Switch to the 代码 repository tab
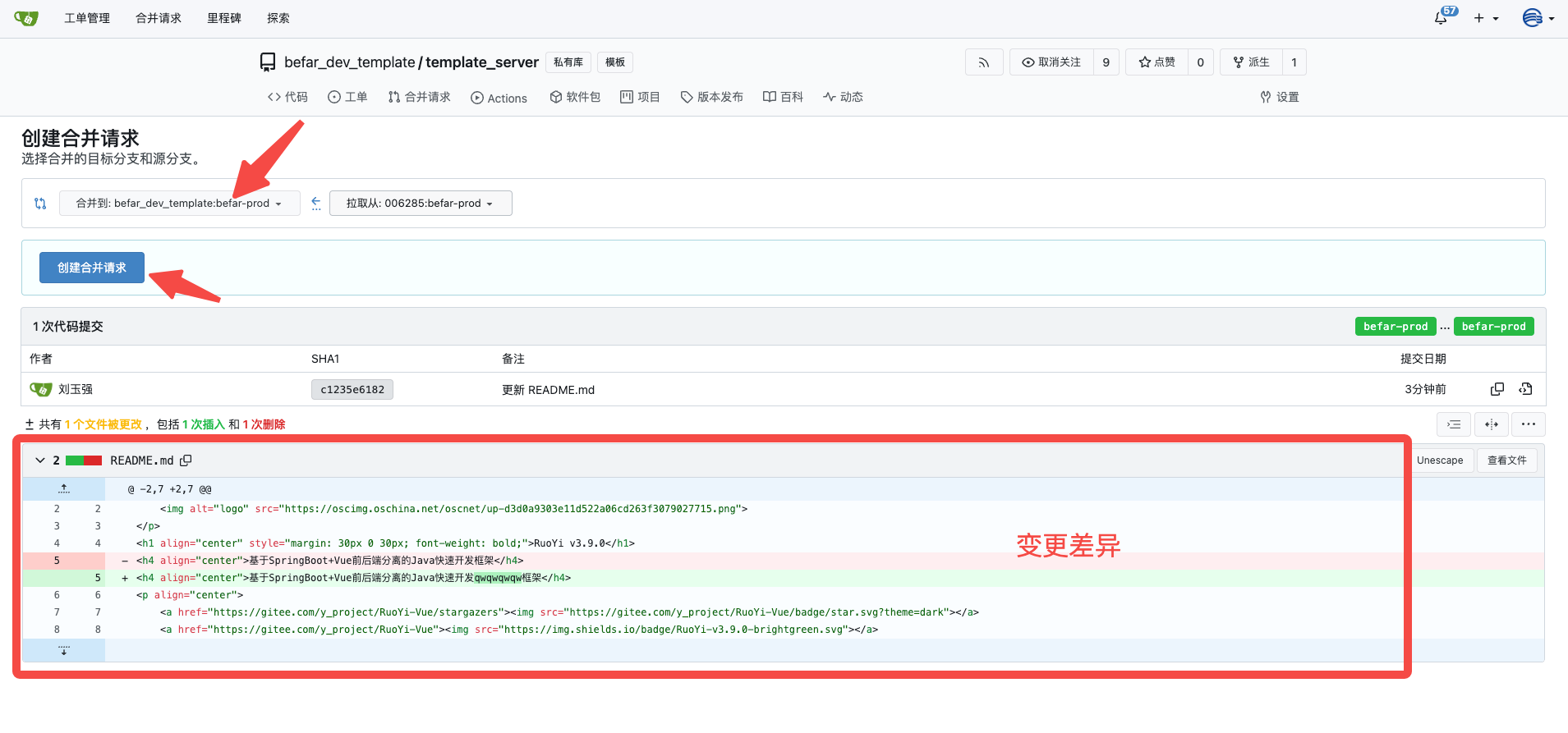1568x733 pixels. pos(287,97)
